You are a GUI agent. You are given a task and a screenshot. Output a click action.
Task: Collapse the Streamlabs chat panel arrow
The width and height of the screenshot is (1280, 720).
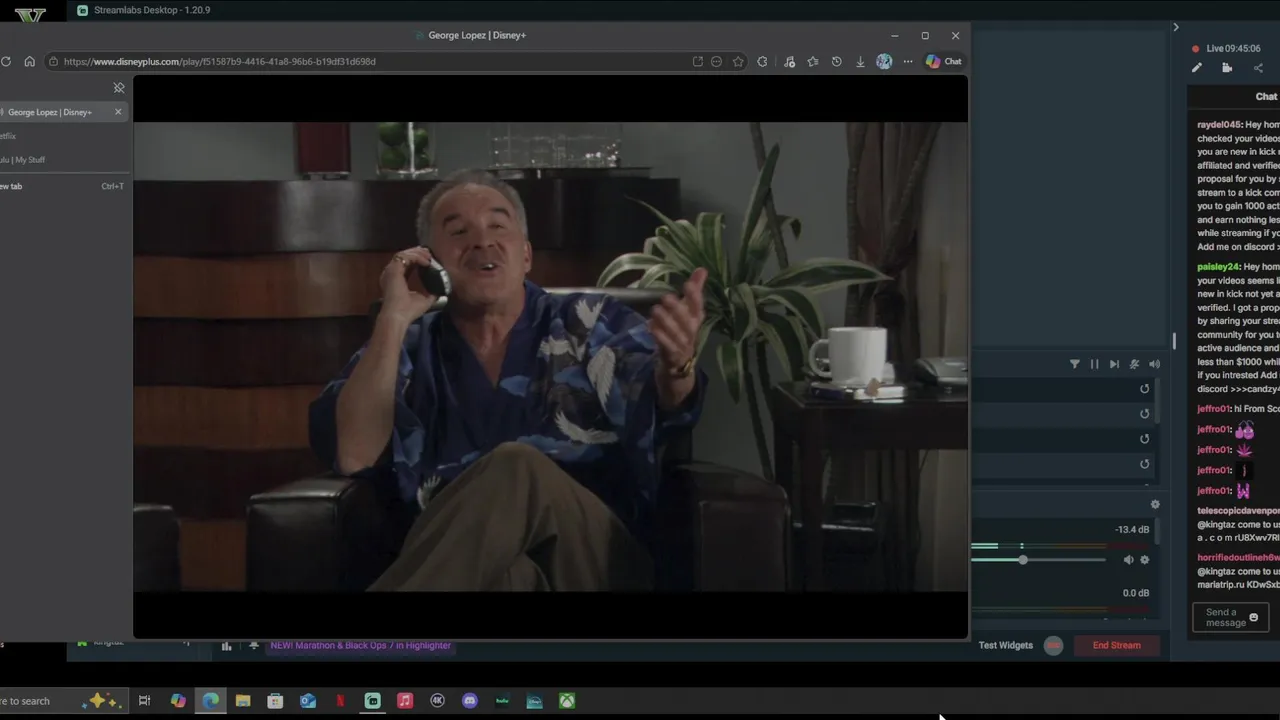pos(1176,27)
